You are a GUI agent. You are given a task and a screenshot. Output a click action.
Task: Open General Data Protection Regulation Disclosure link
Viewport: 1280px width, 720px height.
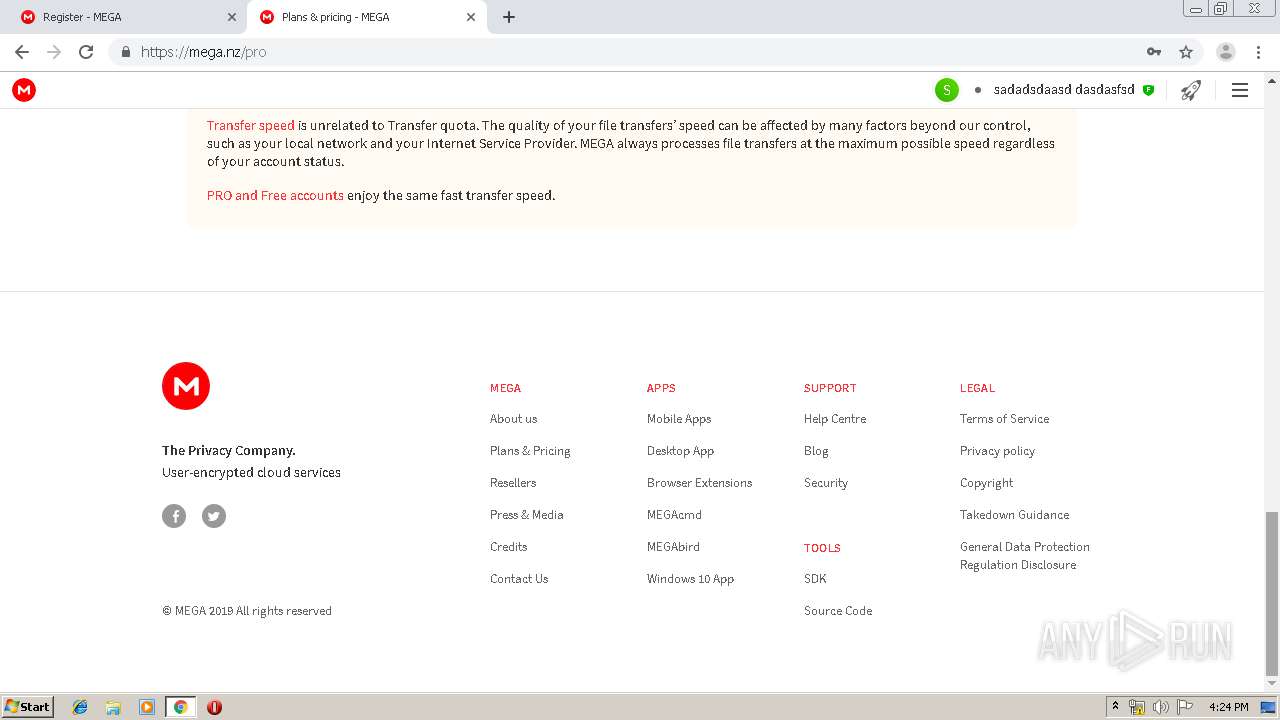(x=1025, y=556)
